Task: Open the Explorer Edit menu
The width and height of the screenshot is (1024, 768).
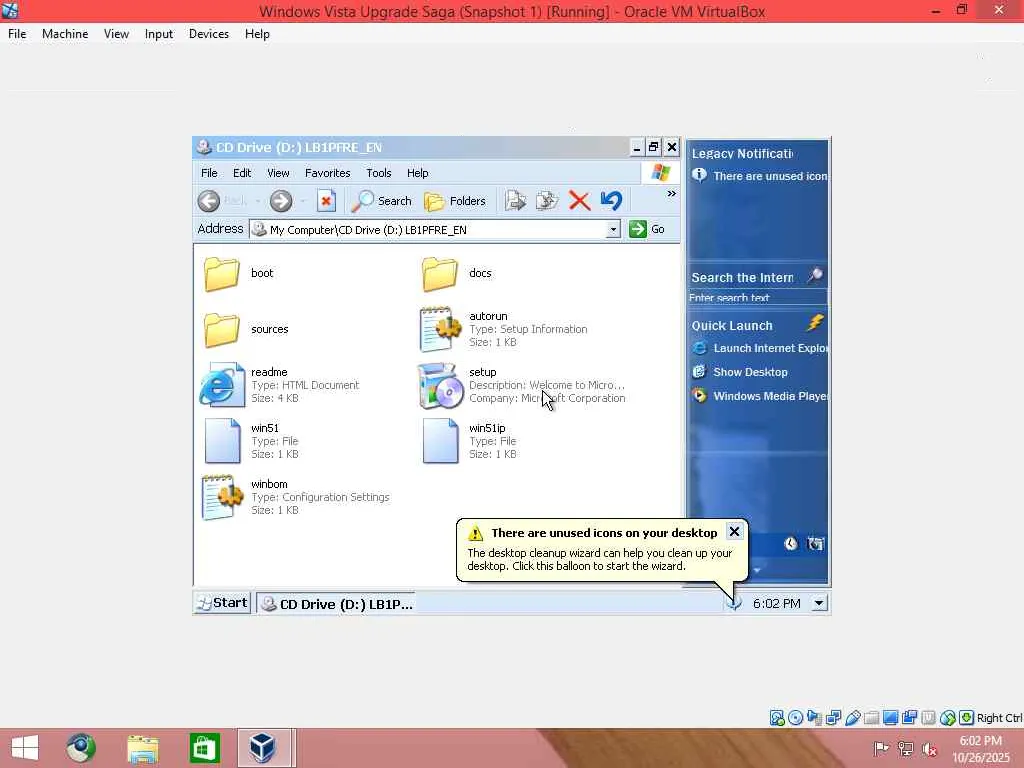Action: [x=242, y=173]
